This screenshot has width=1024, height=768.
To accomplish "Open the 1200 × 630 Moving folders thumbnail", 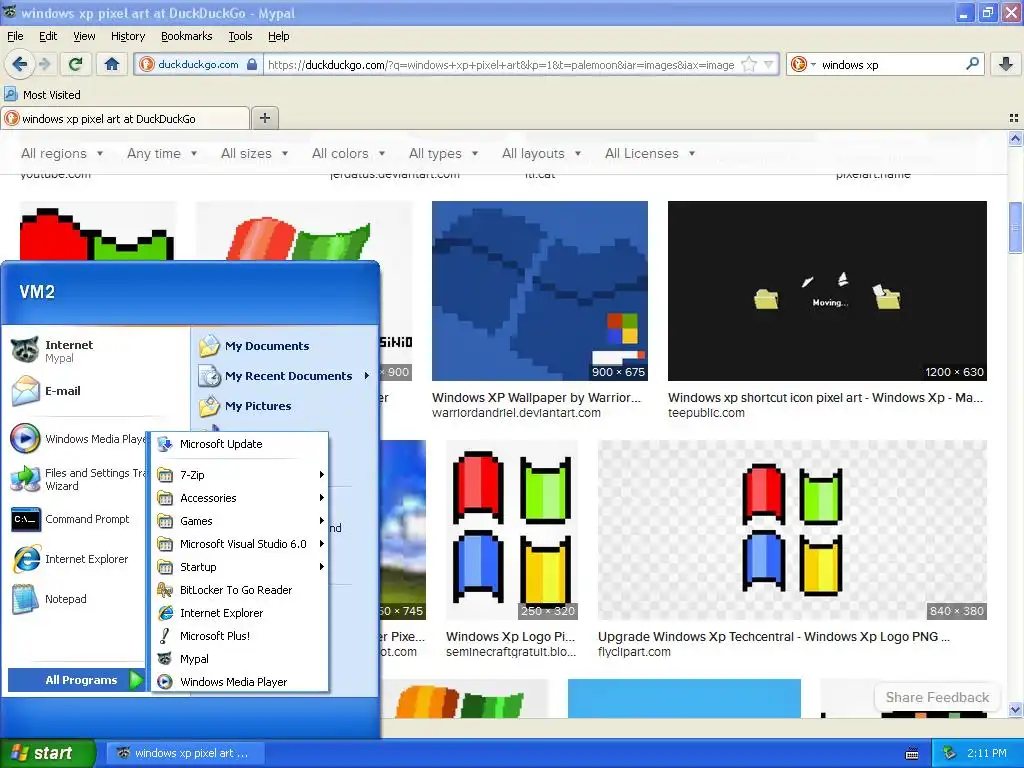I will (827, 291).
